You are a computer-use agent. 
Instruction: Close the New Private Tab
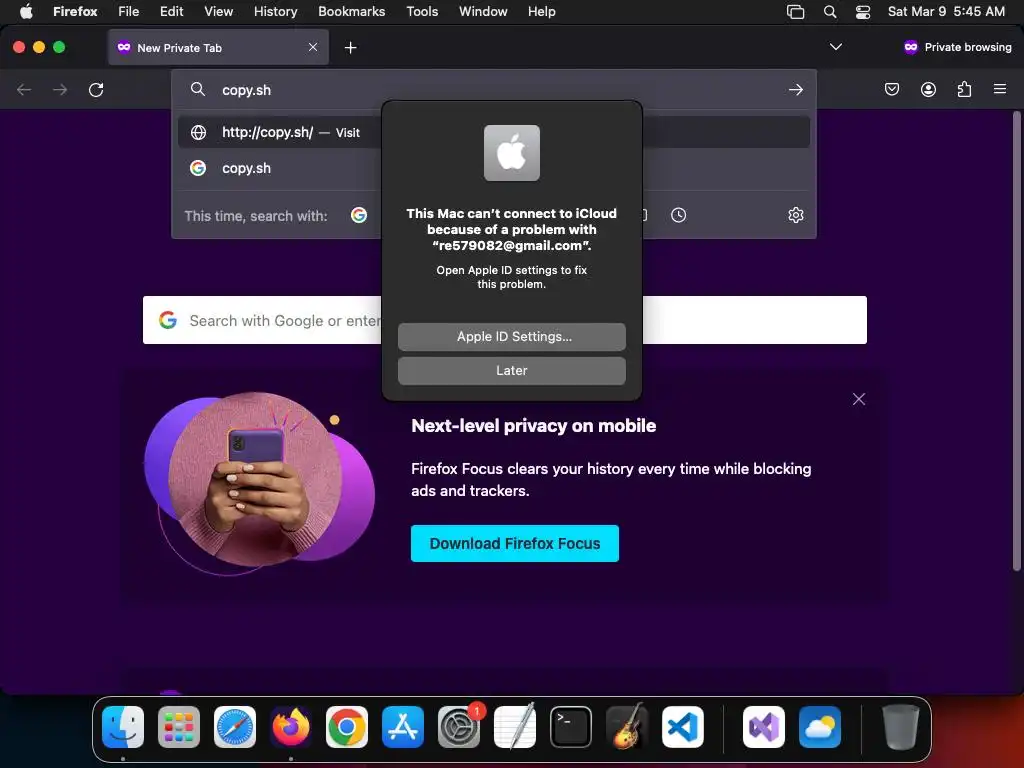point(313,47)
